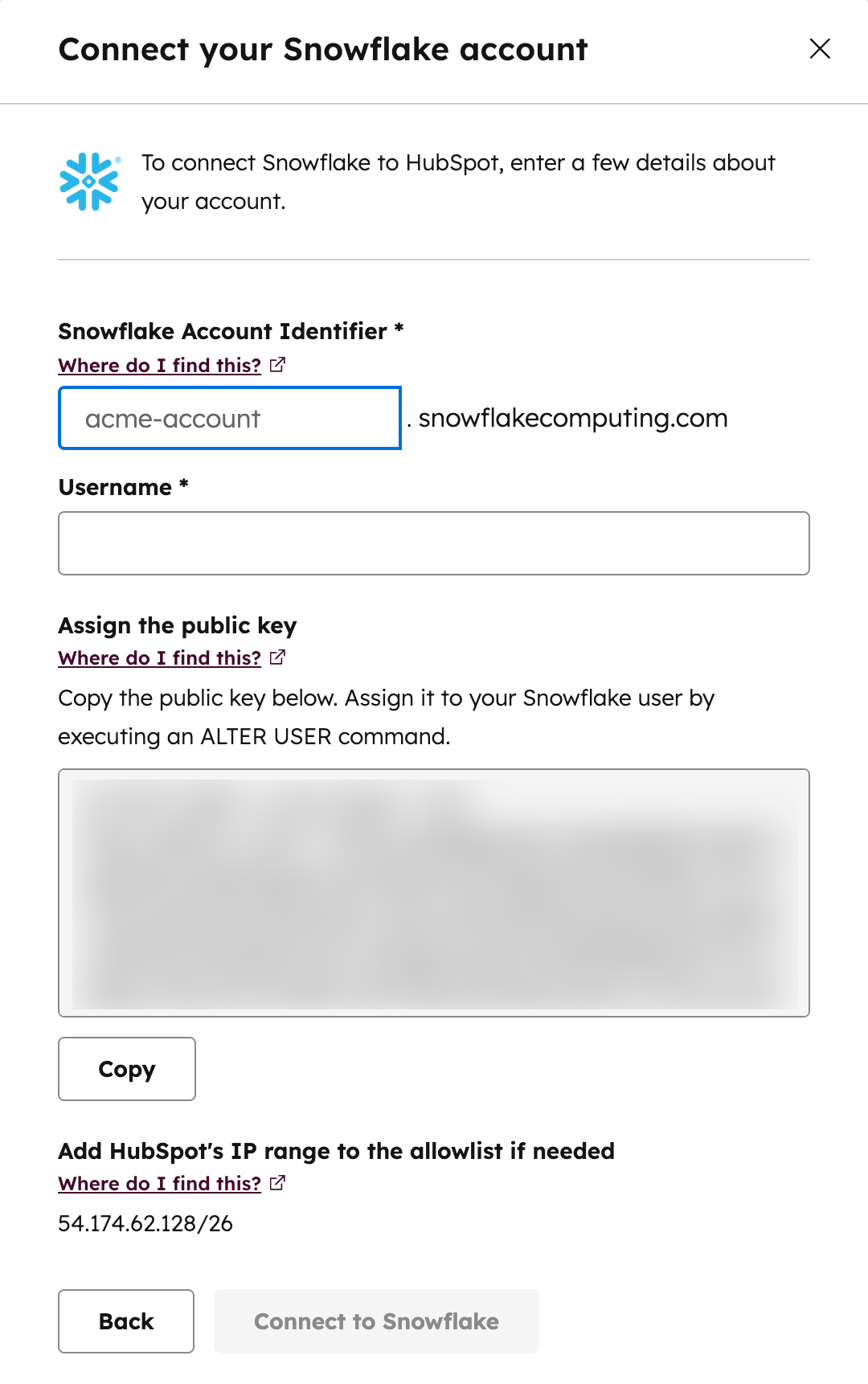This screenshot has height=1384, width=868.
Task: Focus the acme-account identifier field
Action: (228, 418)
